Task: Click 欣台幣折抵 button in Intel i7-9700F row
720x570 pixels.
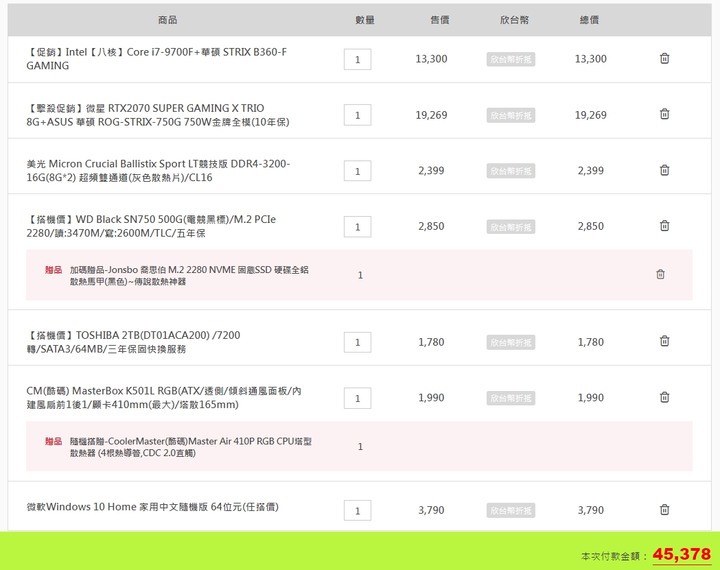Action: (x=511, y=59)
